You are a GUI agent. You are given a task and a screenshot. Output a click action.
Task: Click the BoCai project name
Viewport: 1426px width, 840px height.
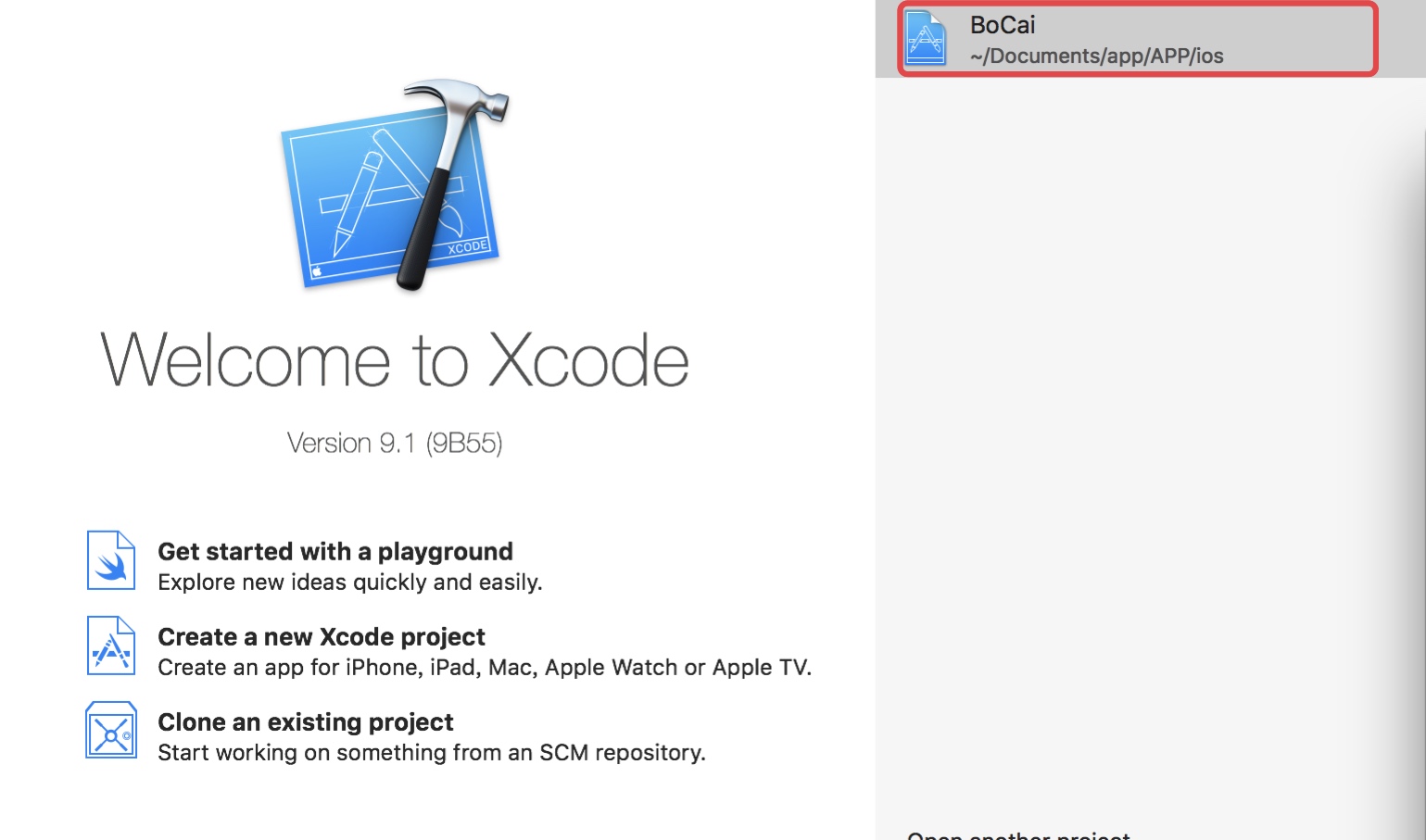pos(1002,25)
